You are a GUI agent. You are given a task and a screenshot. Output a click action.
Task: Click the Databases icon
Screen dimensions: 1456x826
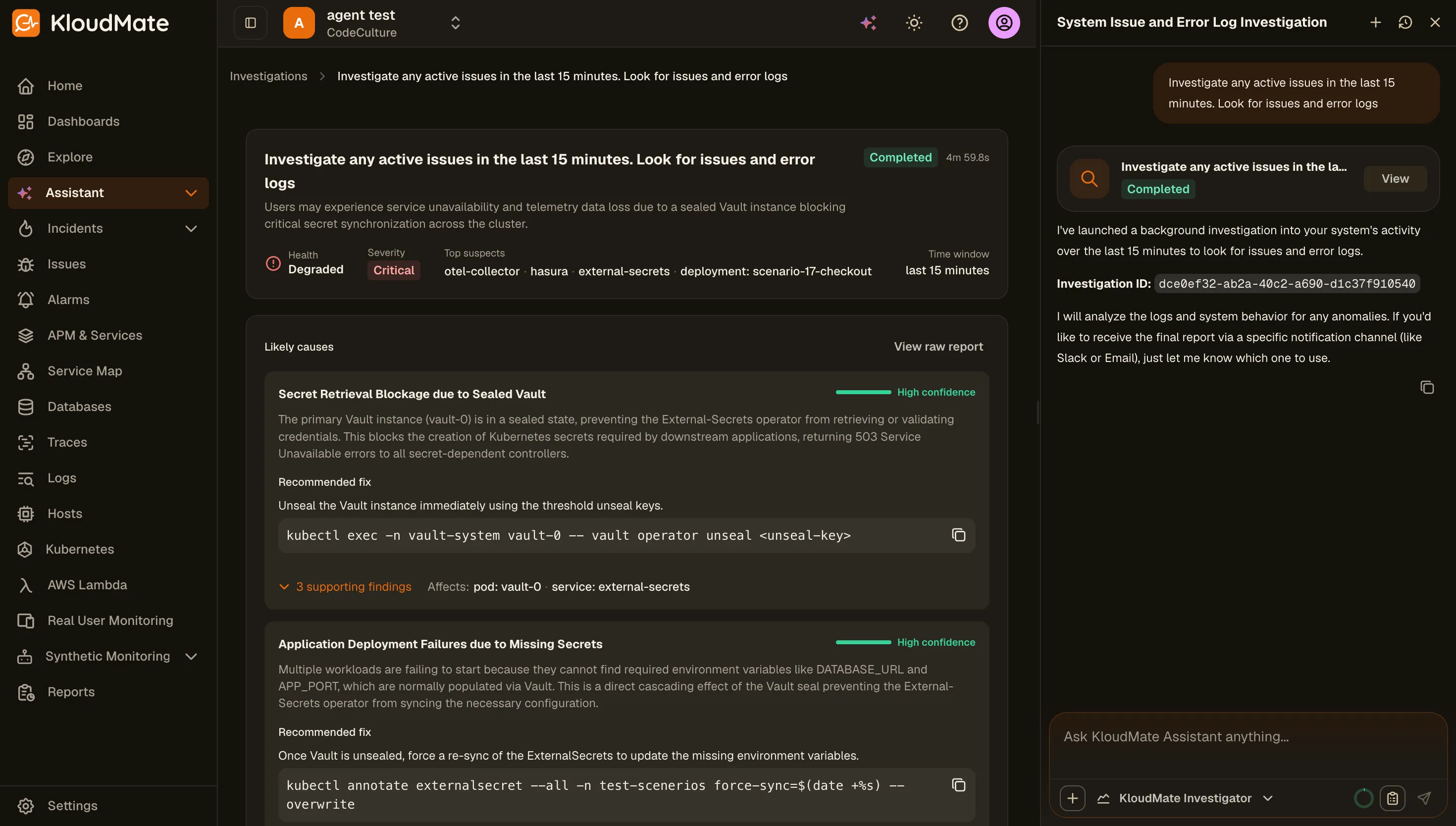point(26,407)
